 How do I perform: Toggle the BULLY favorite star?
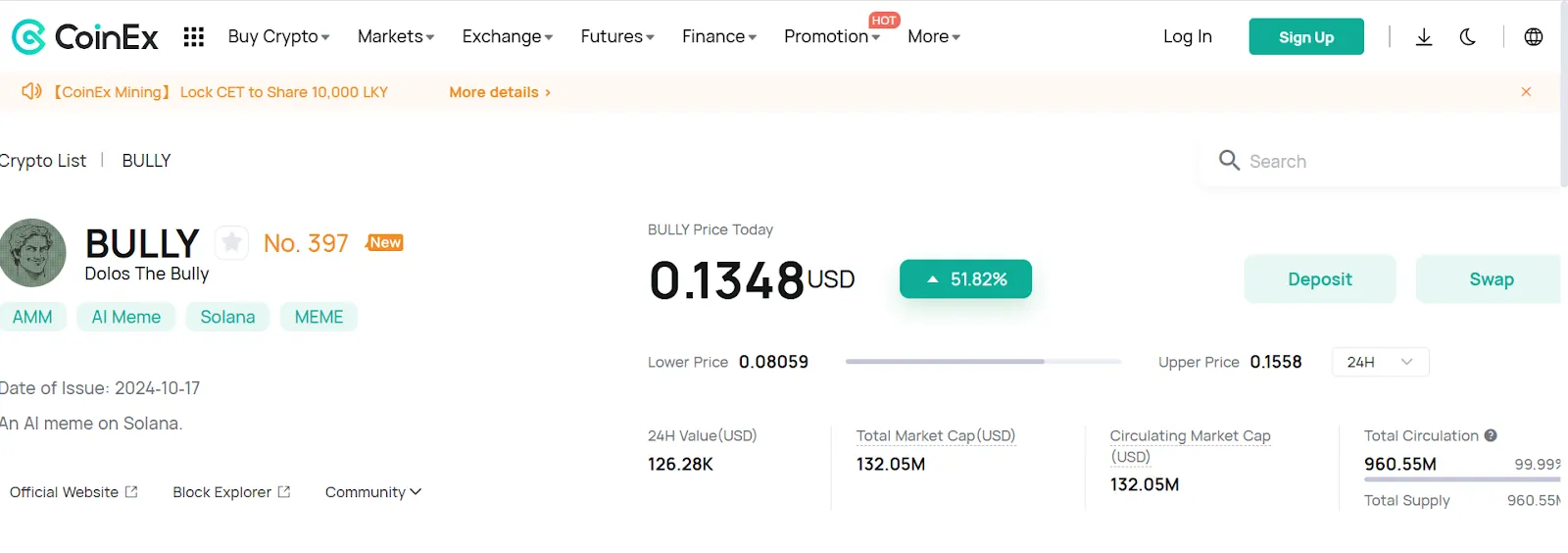(231, 242)
